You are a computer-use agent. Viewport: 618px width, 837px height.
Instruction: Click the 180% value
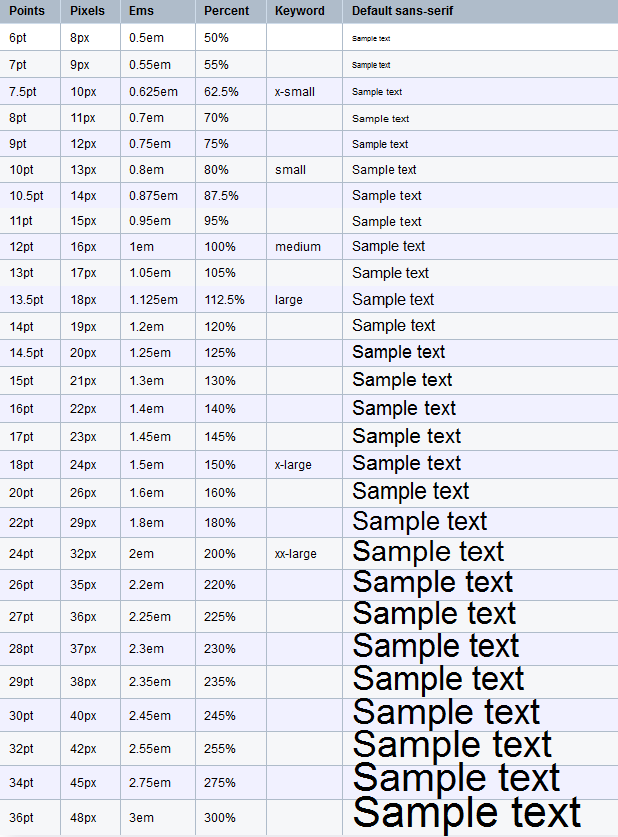point(220,523)
